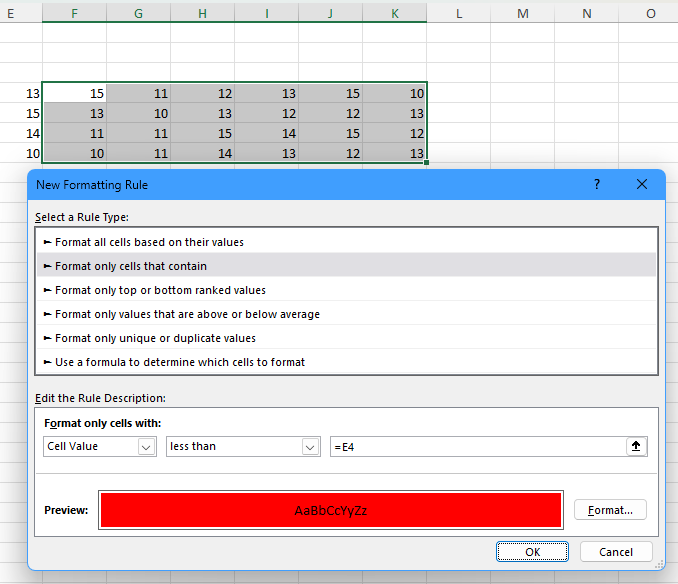Click cell with 13 in column F second data row
This screenshot has width=678, height=584.
pos(74,113)
